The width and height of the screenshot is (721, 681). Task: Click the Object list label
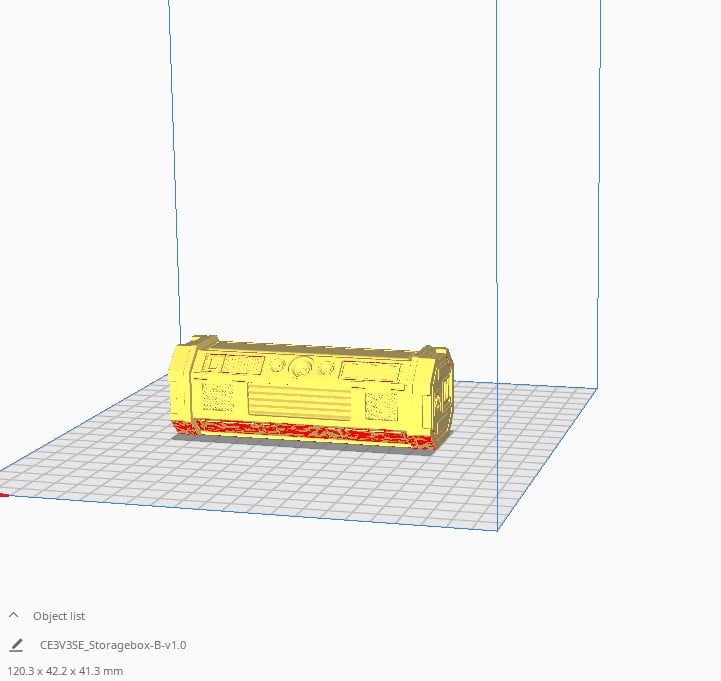click(x=59, y=616)
